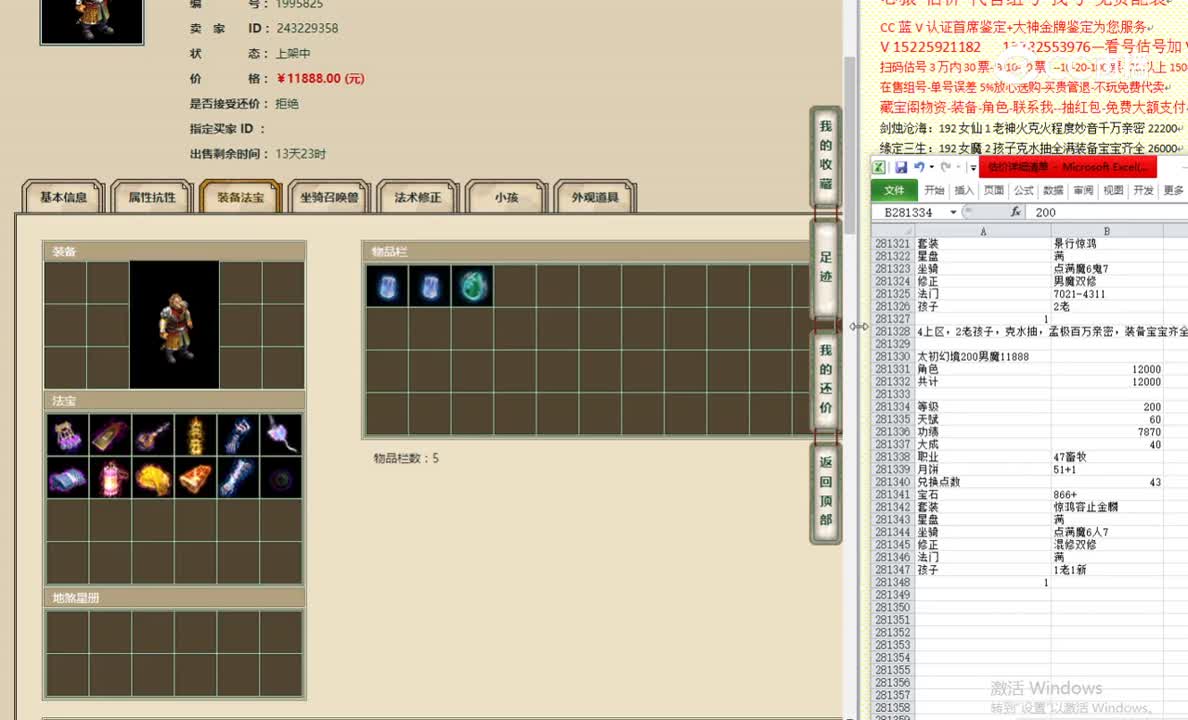
Task: Click the seller ID 243229358
Action: pyautogui.click(x=308, y=28)
